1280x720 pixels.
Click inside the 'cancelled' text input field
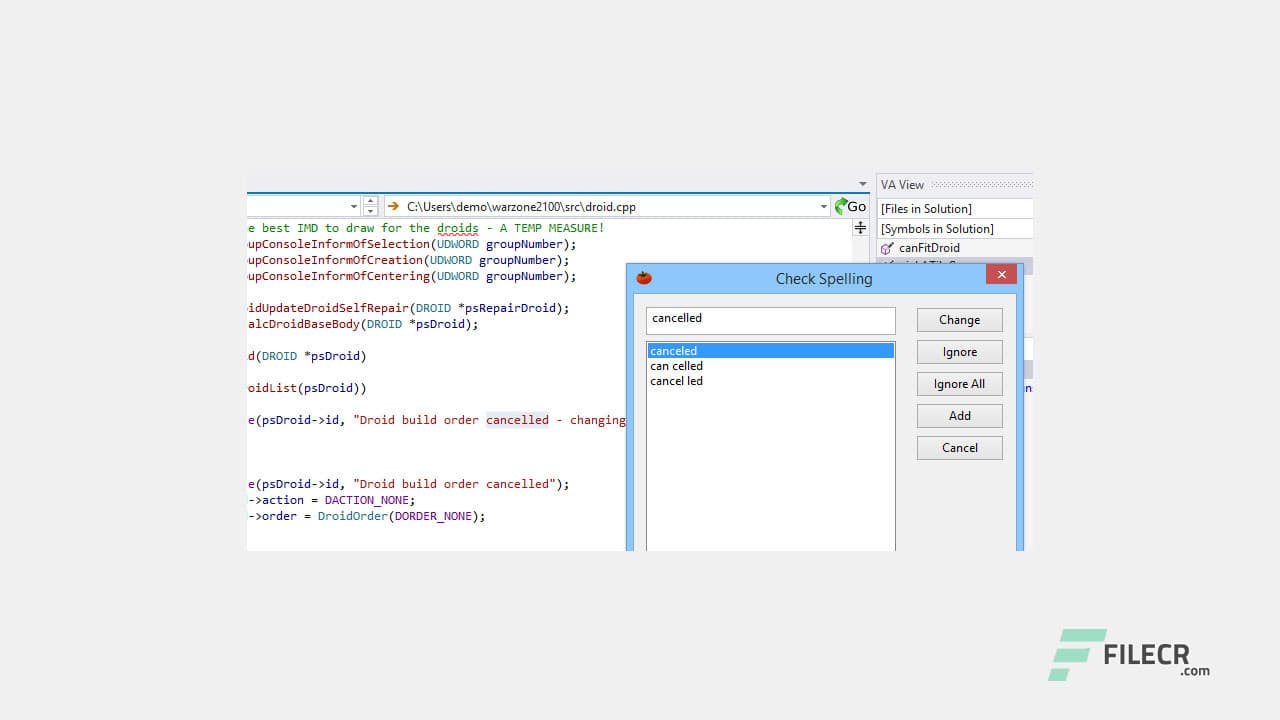(770, 319)
